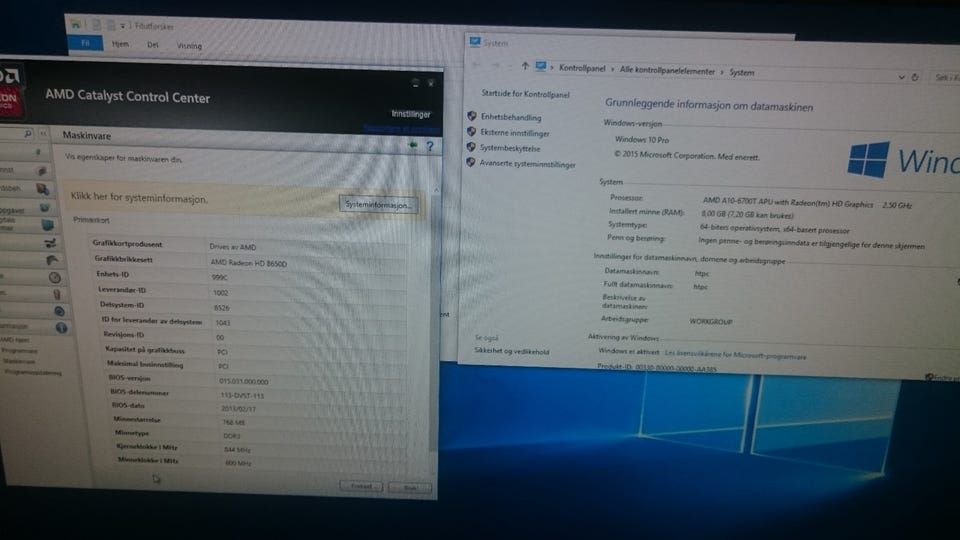Select Programvare in Catalyst sidebar

point(18,351)
